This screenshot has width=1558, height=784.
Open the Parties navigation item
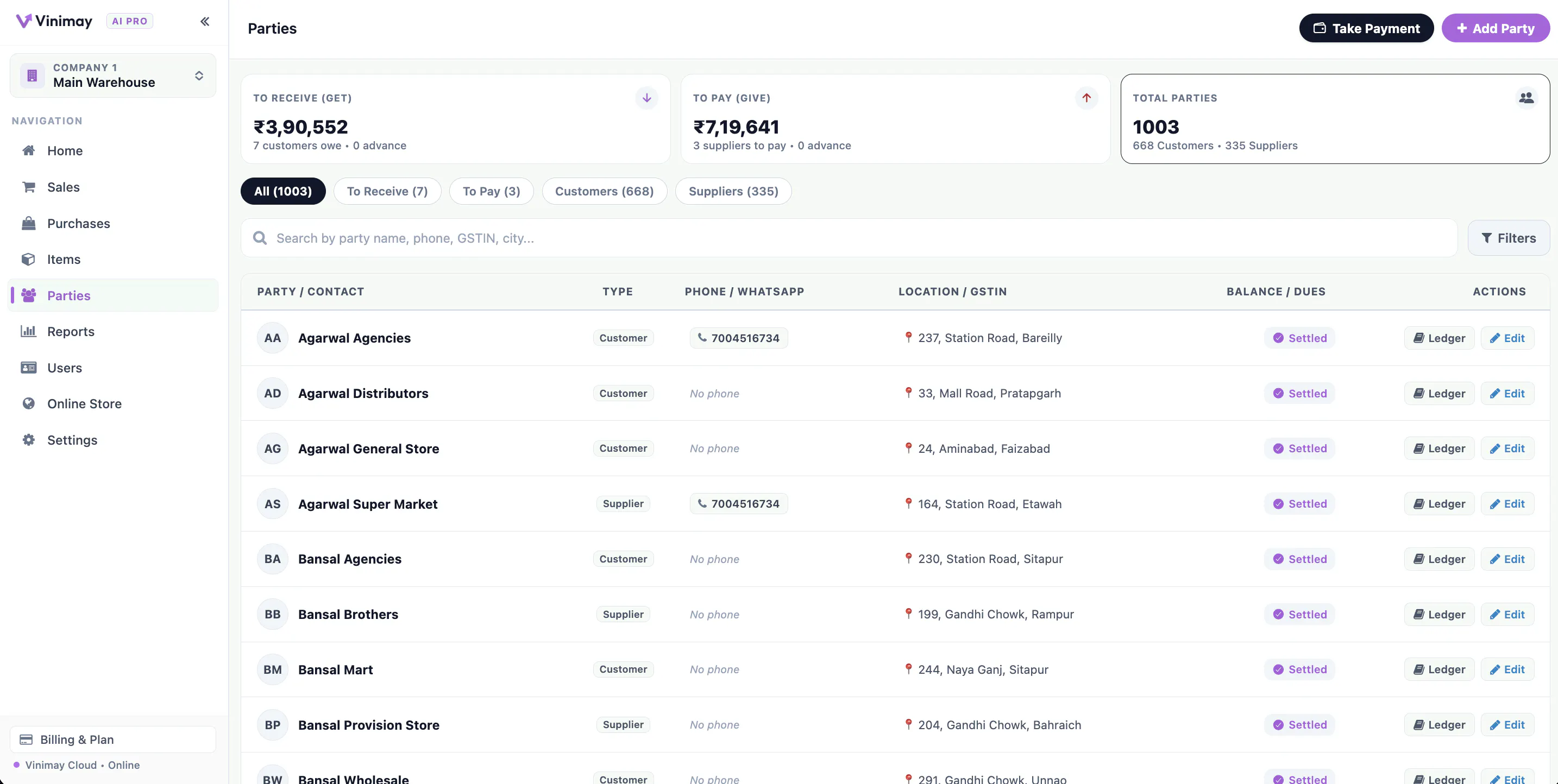point(113,295)
